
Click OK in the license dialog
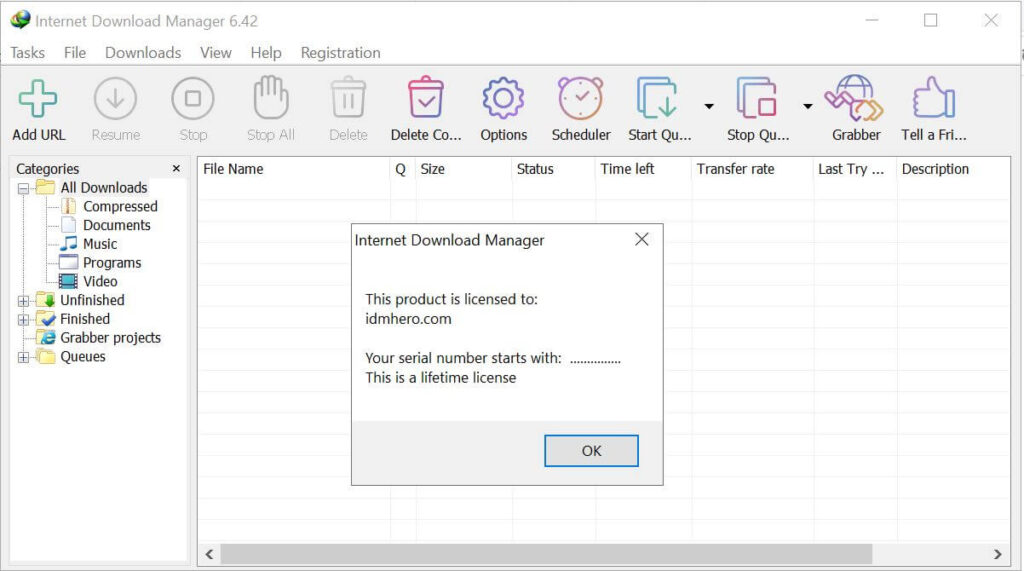pyautogui.click(x=591, y=451)
